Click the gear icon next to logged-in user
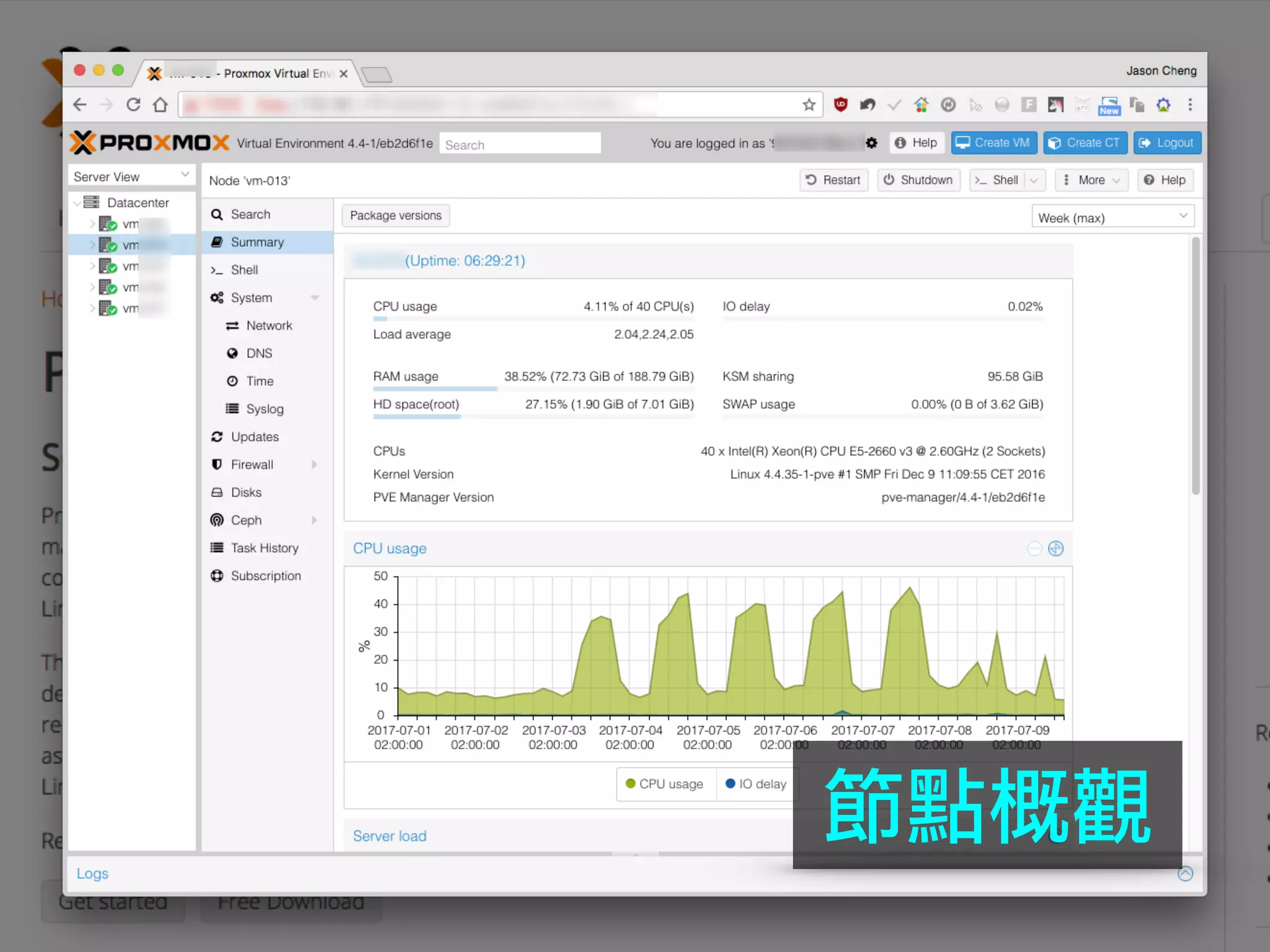 pyautogui.click(x=871, y=143)
